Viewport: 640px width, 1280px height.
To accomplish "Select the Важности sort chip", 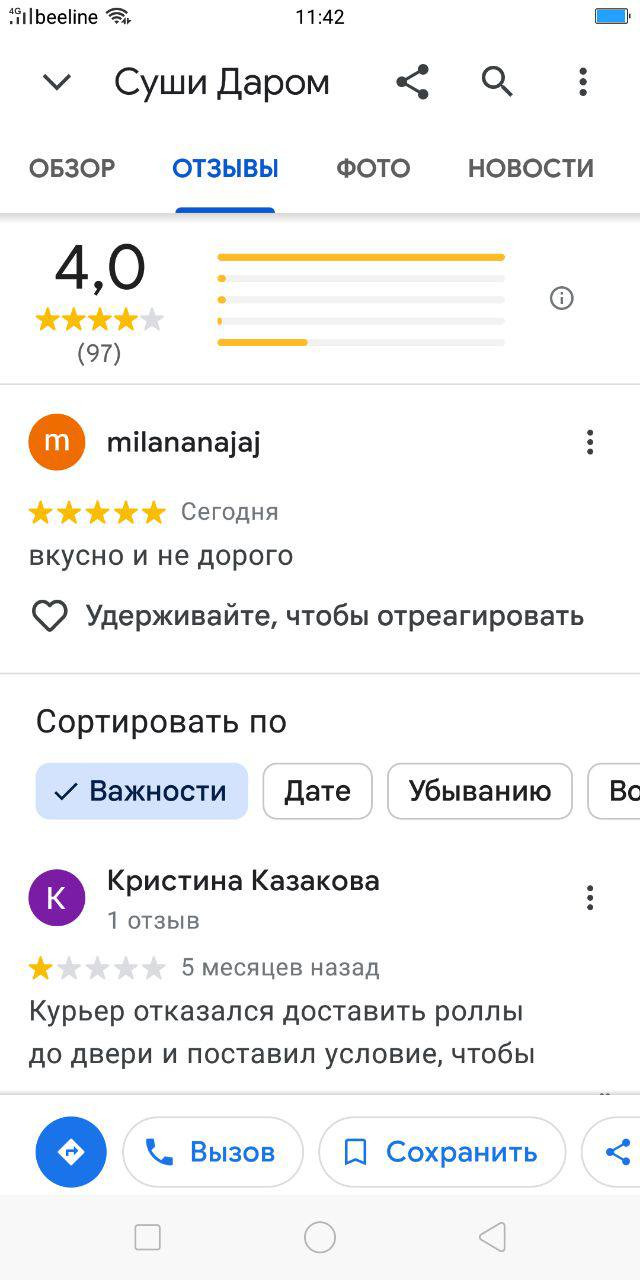I will (142, 791).
